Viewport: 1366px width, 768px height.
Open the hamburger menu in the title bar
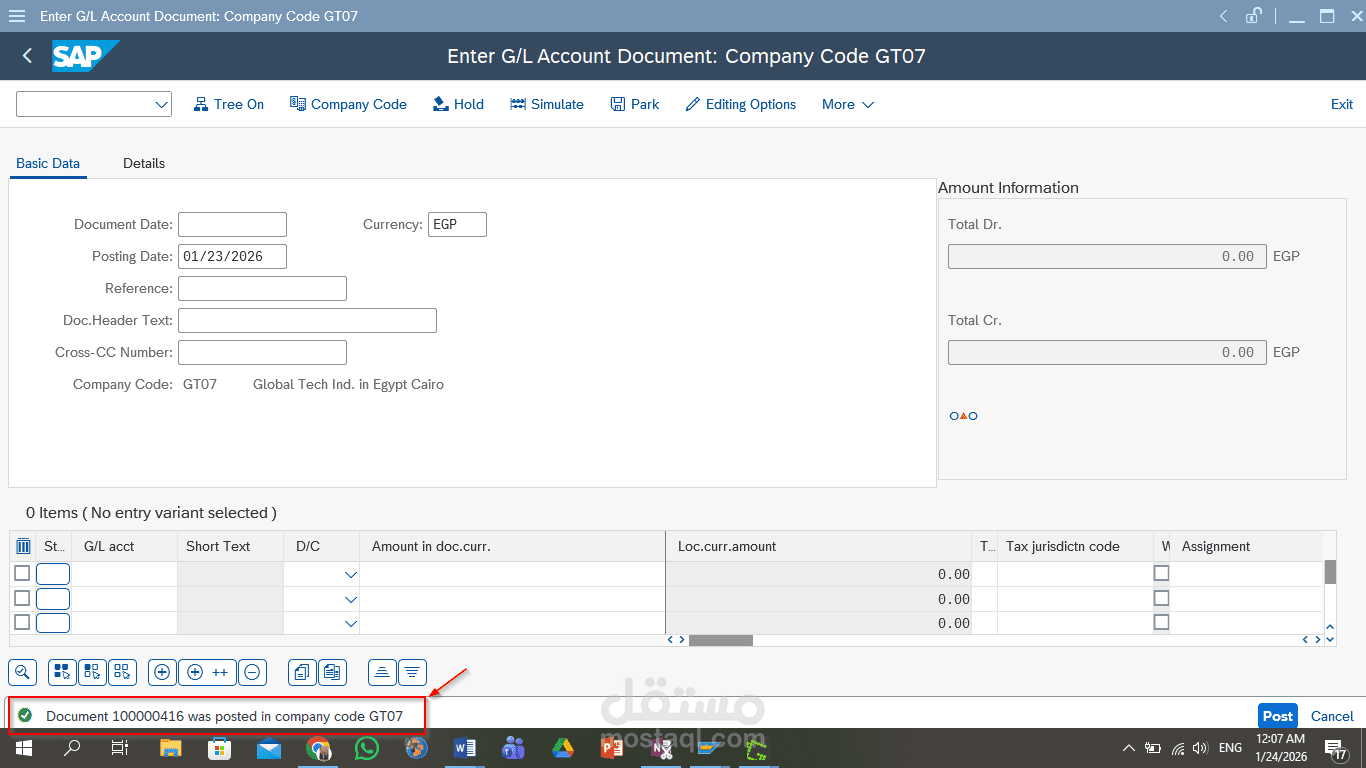(16, 16)
